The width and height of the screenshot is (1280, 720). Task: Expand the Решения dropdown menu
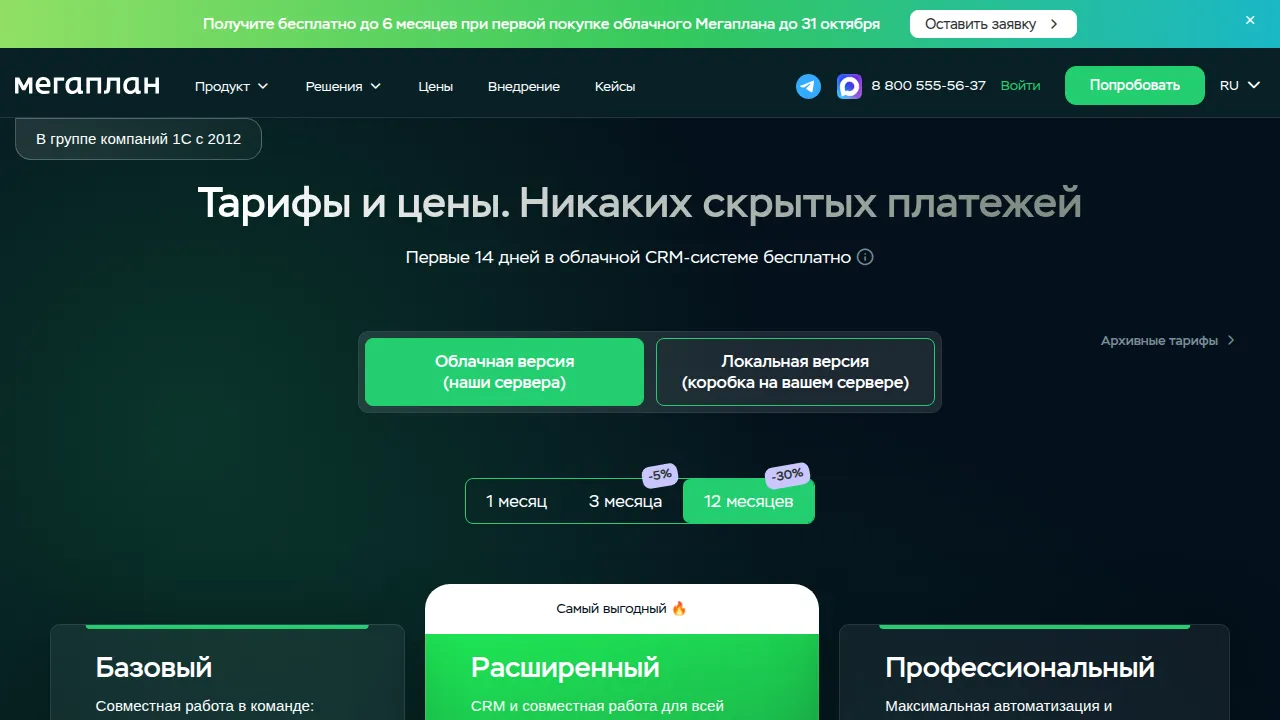344,86
